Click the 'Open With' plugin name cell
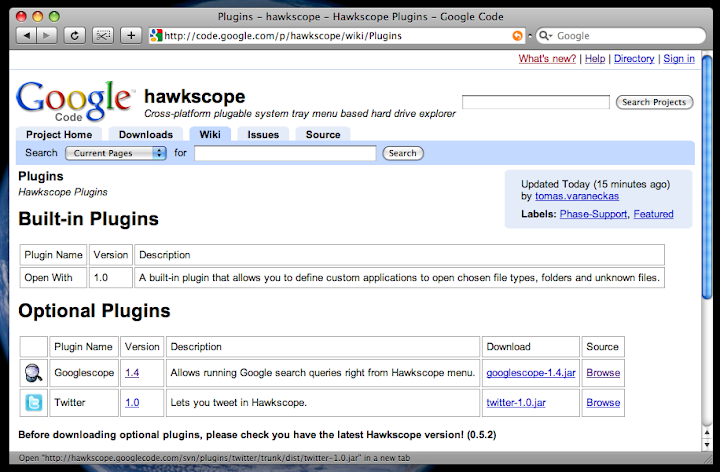 coord(53,278)
